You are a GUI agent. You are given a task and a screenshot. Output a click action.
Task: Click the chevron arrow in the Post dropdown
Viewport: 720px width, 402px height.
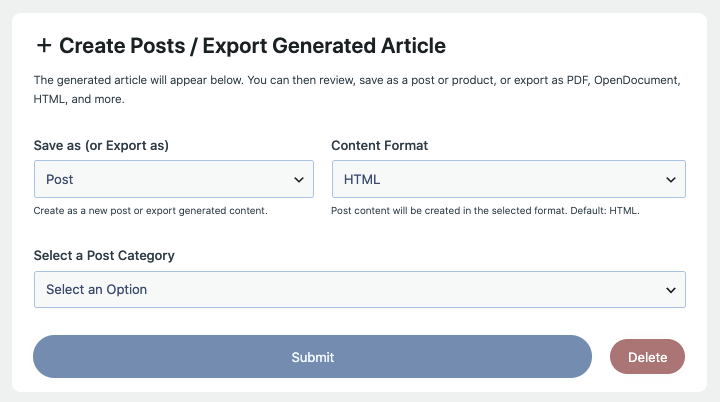pyautogui.click(x=299, y=180)
